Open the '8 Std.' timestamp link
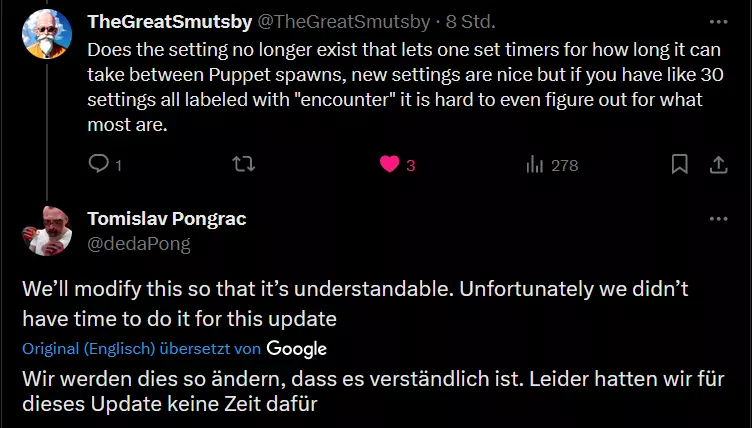752x428 pixels. [470, 21]
